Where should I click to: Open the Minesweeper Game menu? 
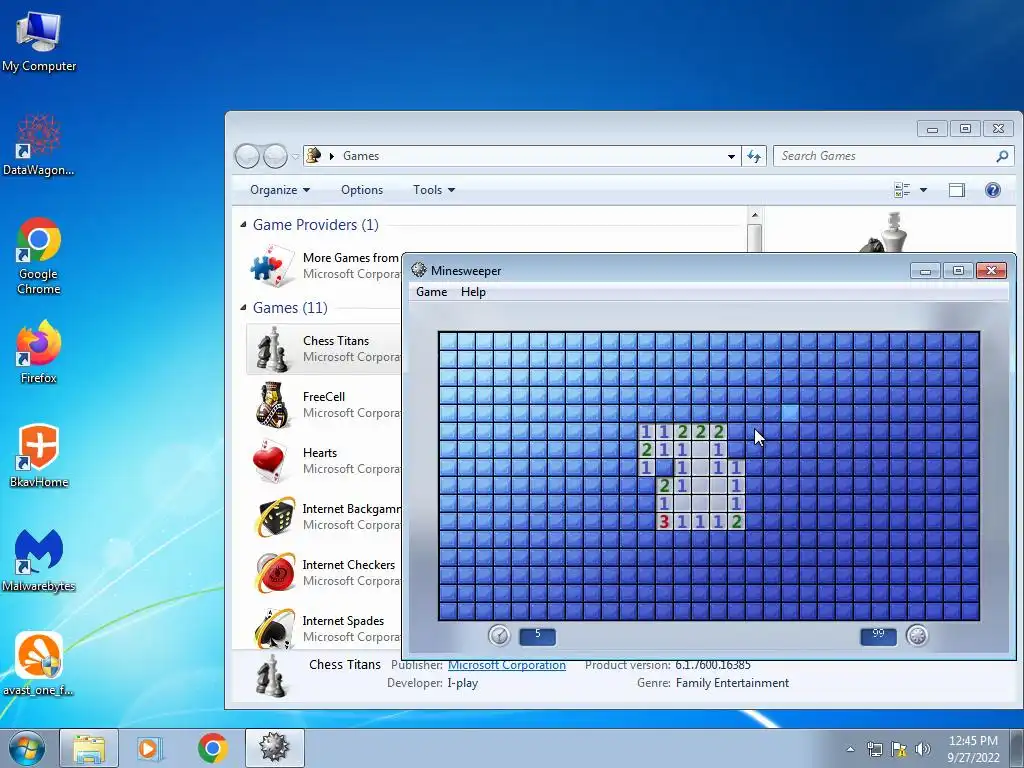(432, 292)
